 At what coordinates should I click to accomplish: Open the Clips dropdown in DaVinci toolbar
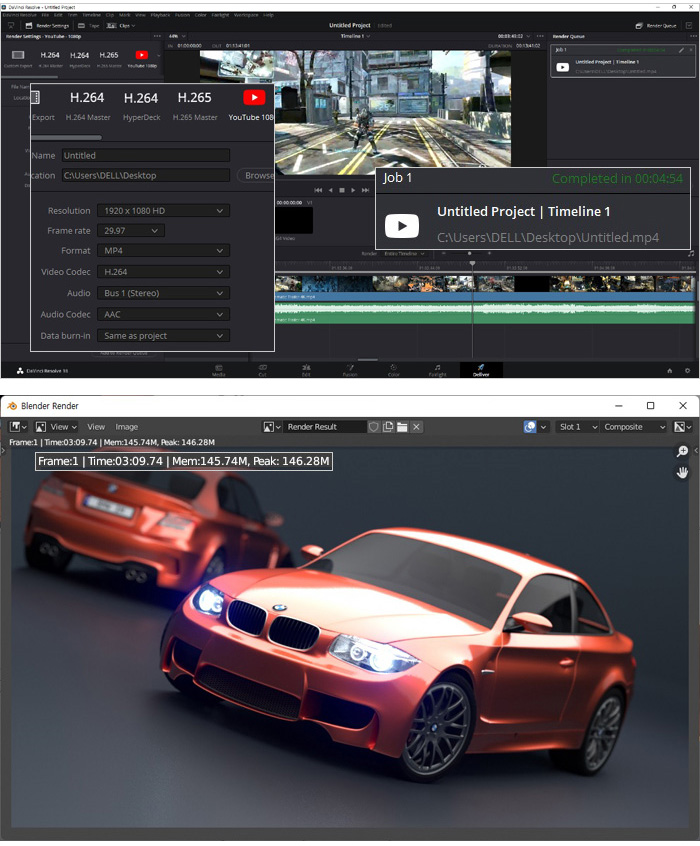pyautogui.click(x=121, y=25)
